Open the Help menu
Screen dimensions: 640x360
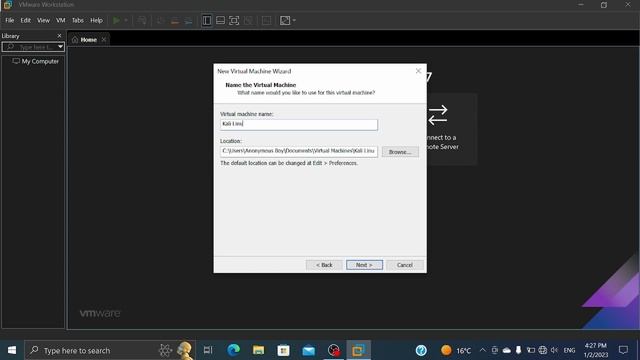click(x=96, y=20)
